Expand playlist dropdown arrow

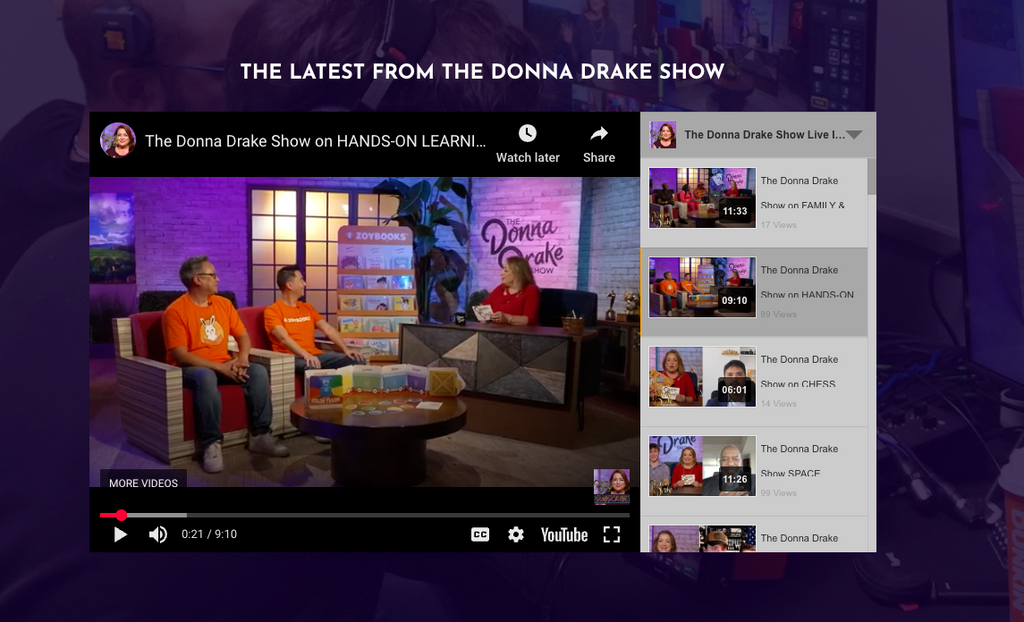[854, 135]
